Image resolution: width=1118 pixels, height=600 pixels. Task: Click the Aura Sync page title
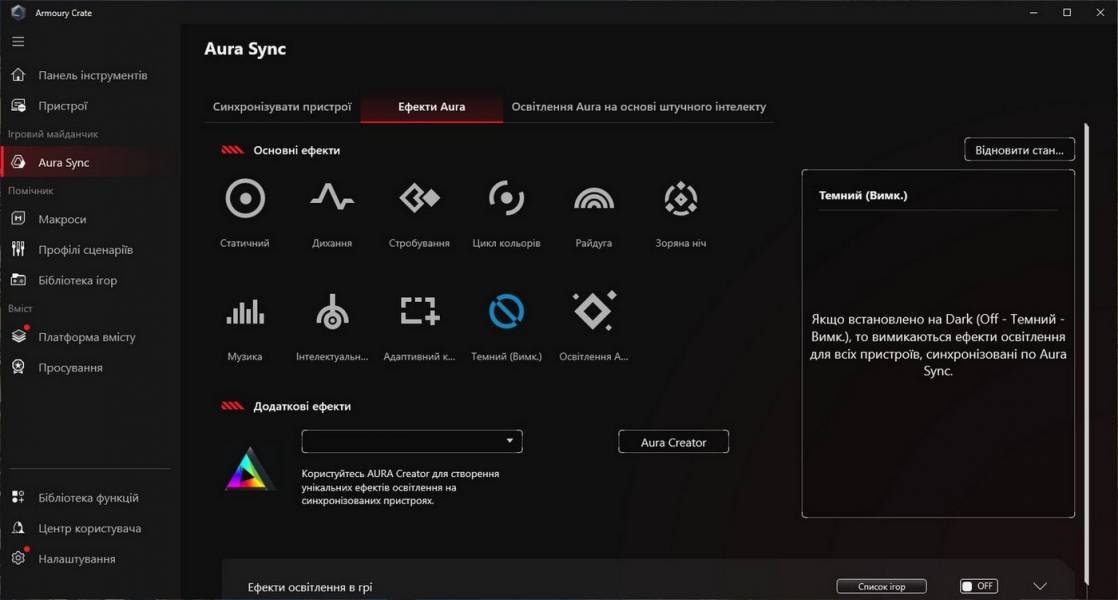point(245,48)
